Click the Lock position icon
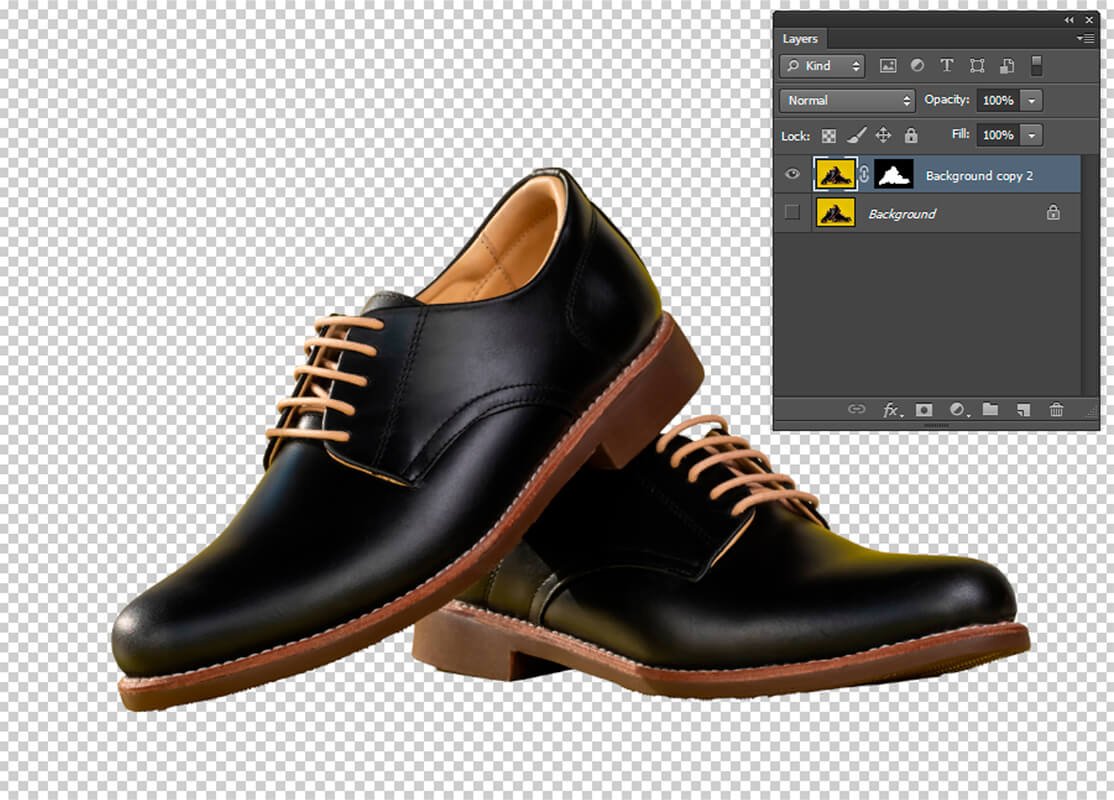 click(x=882, y=135)
